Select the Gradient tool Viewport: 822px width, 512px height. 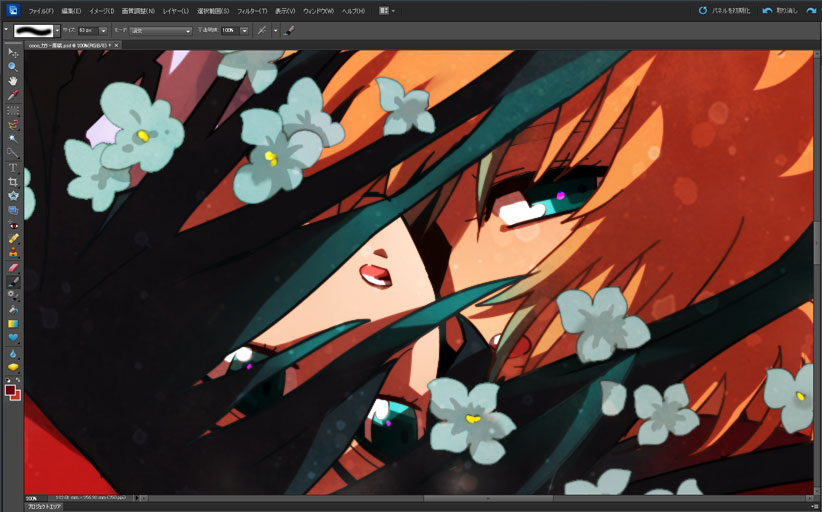[13, 324]
